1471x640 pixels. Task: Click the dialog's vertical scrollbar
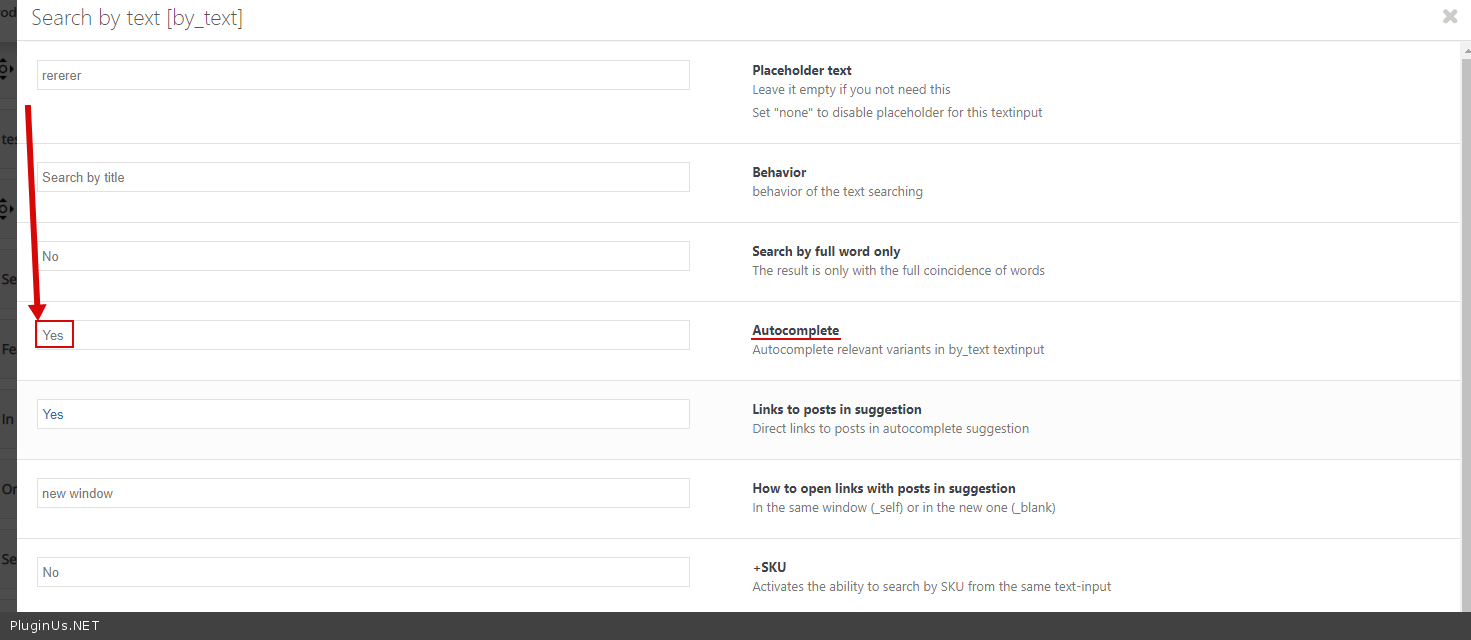(x=1465, y=300)
